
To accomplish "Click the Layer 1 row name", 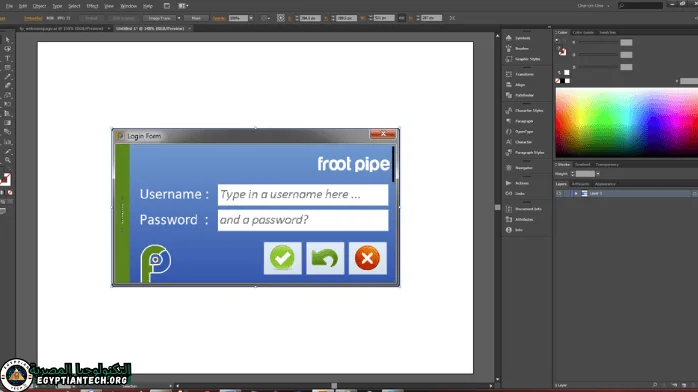I will 596,194.
